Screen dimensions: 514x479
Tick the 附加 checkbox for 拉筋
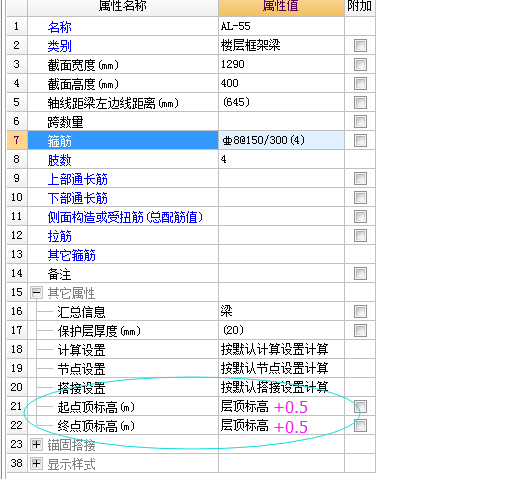coord(360,235)
